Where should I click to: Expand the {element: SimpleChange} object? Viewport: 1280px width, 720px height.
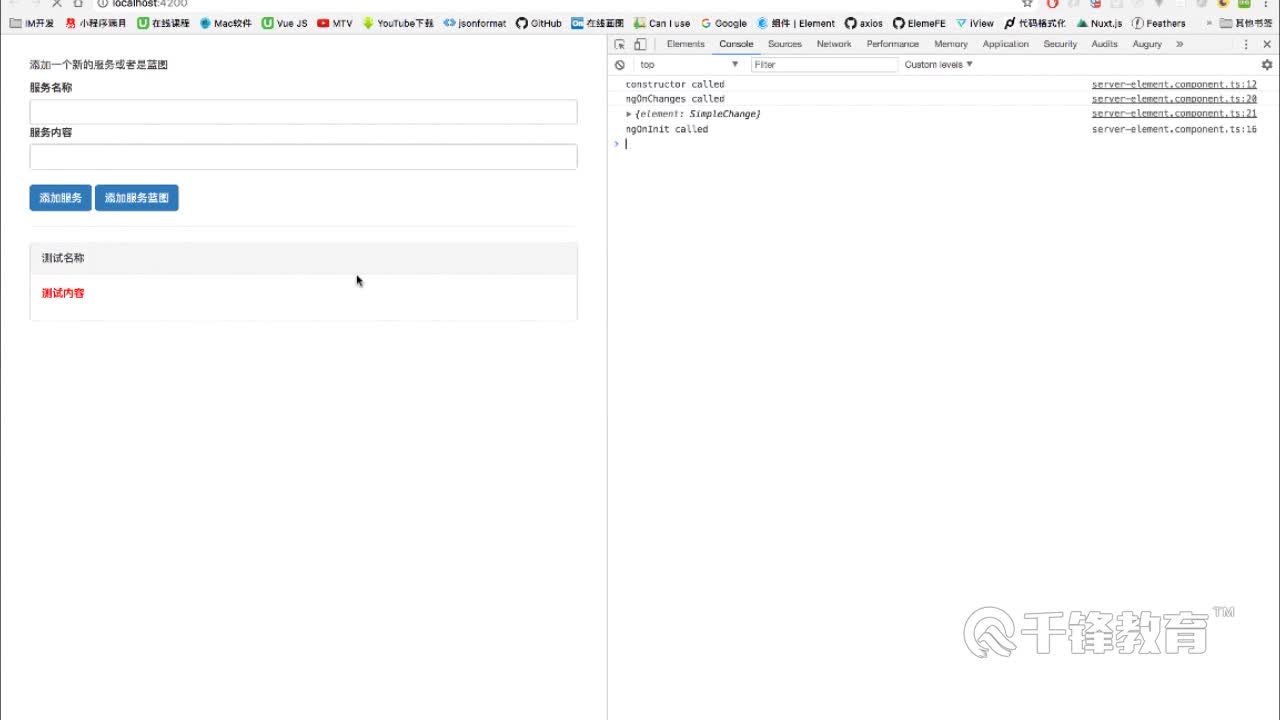[x=629, y=114]
